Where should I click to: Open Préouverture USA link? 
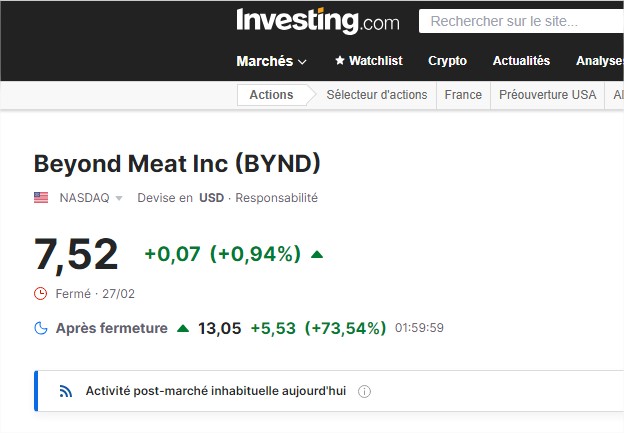[x=548, y=95]
